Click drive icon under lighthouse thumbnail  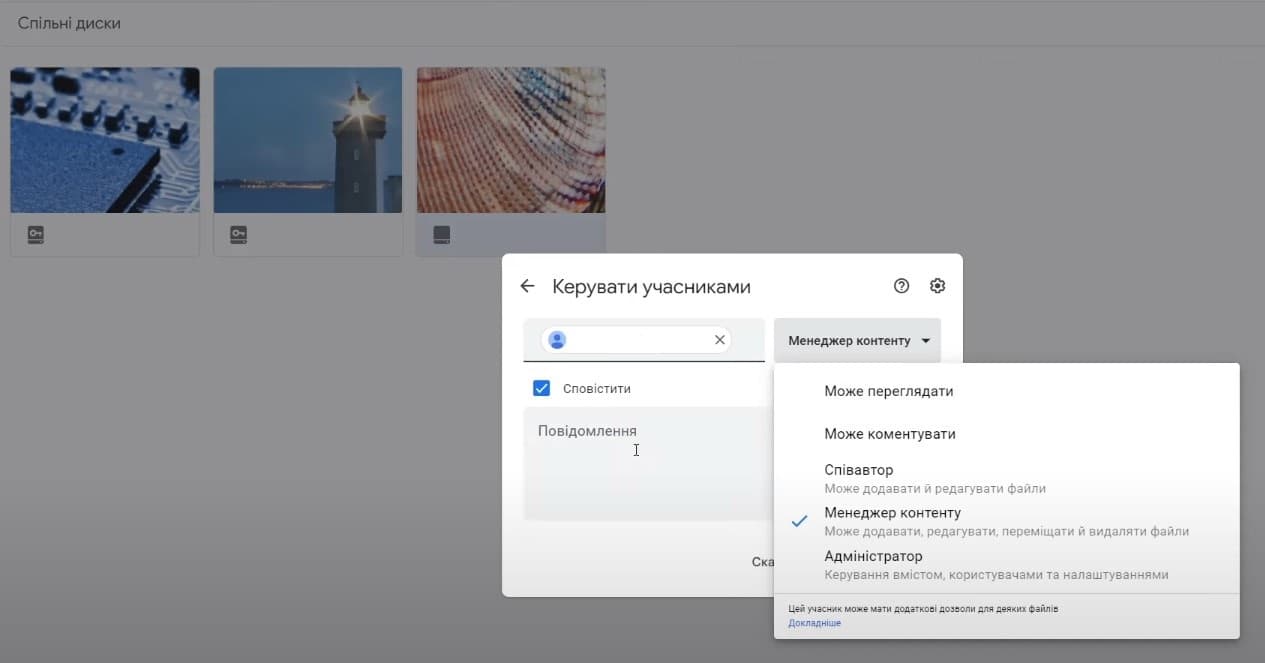coord(238,235)
